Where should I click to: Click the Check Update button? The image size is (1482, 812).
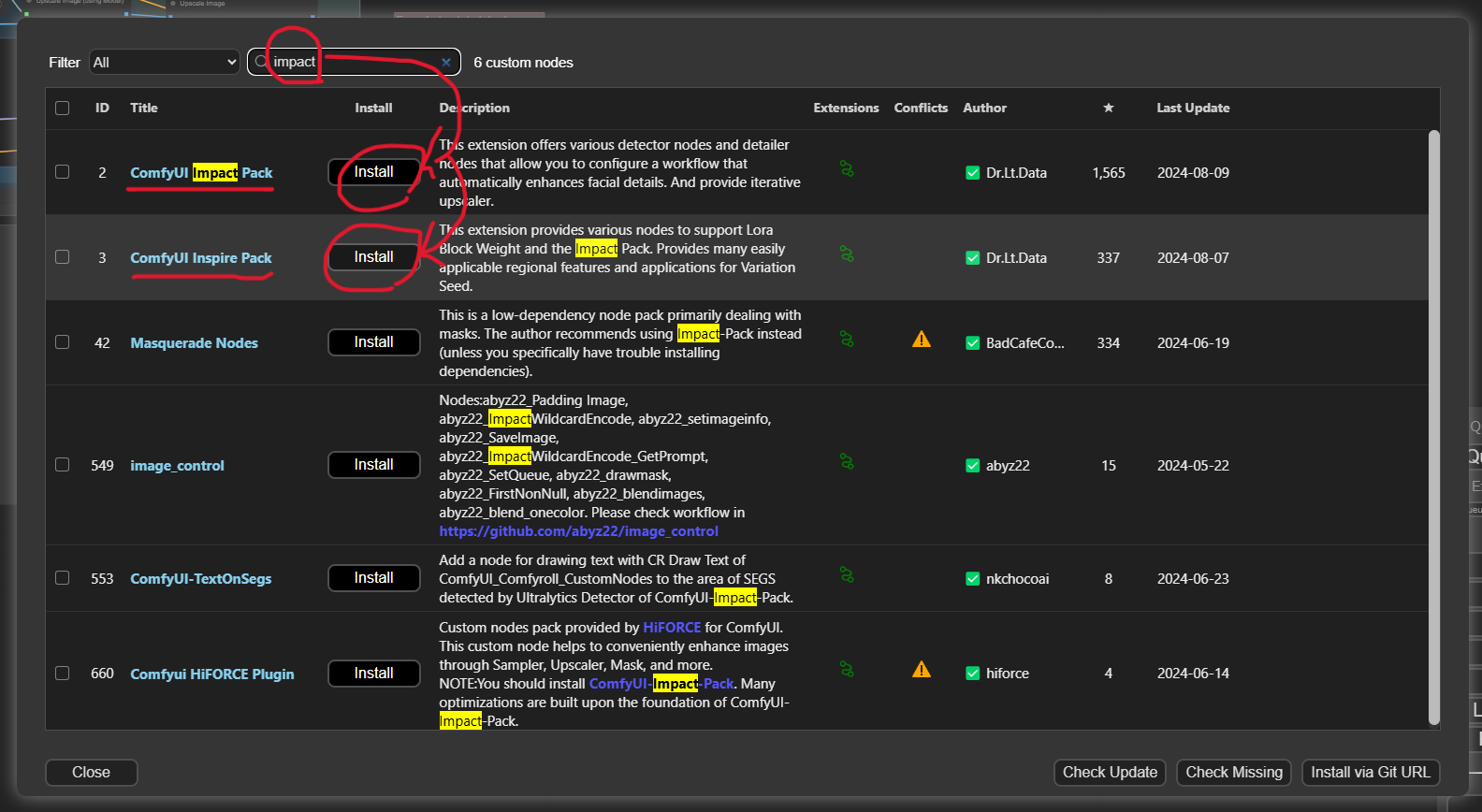click(1110, 773)
